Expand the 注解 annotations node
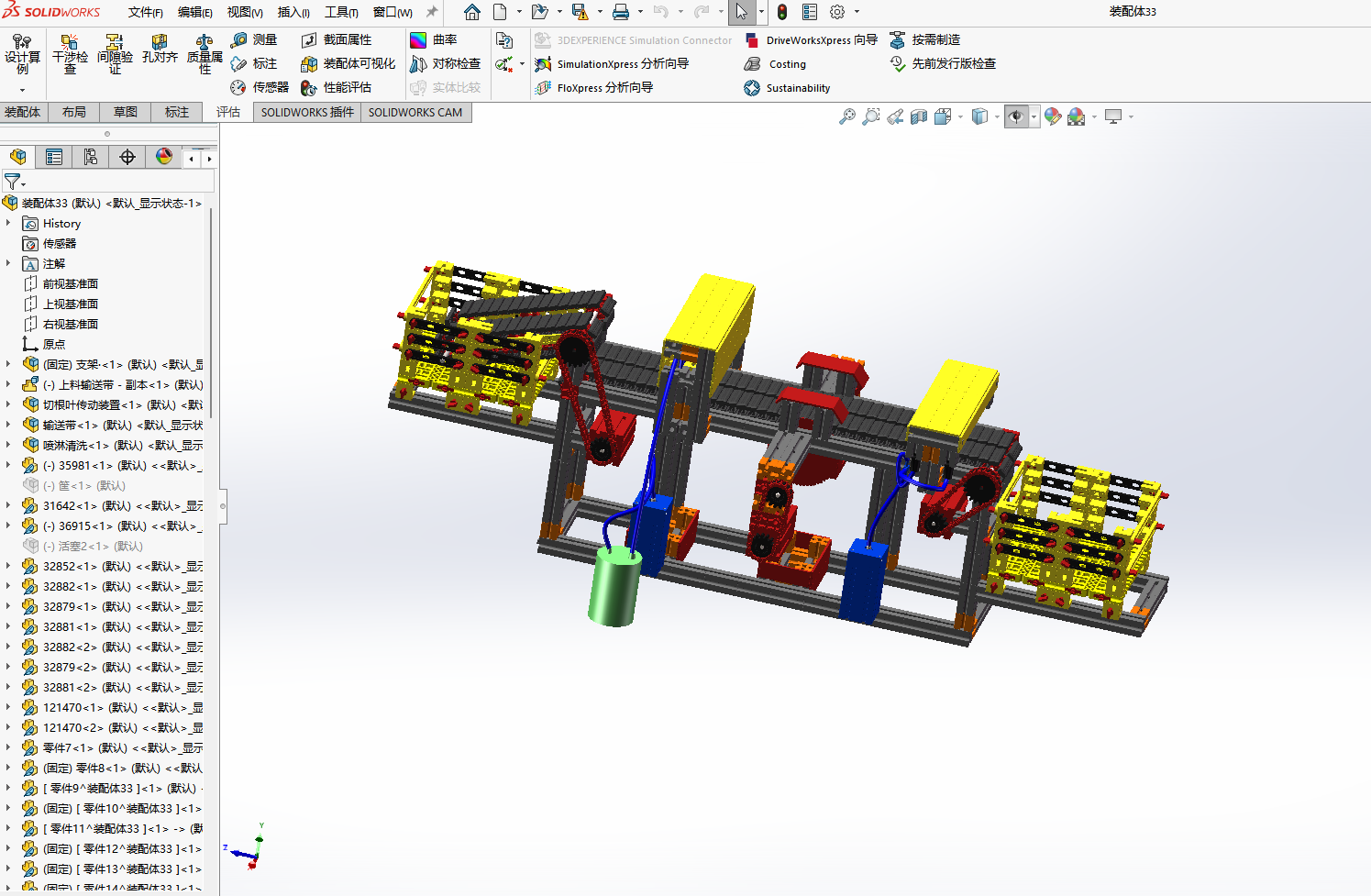Screen dimensions: 1371x896 coord(8,263)
